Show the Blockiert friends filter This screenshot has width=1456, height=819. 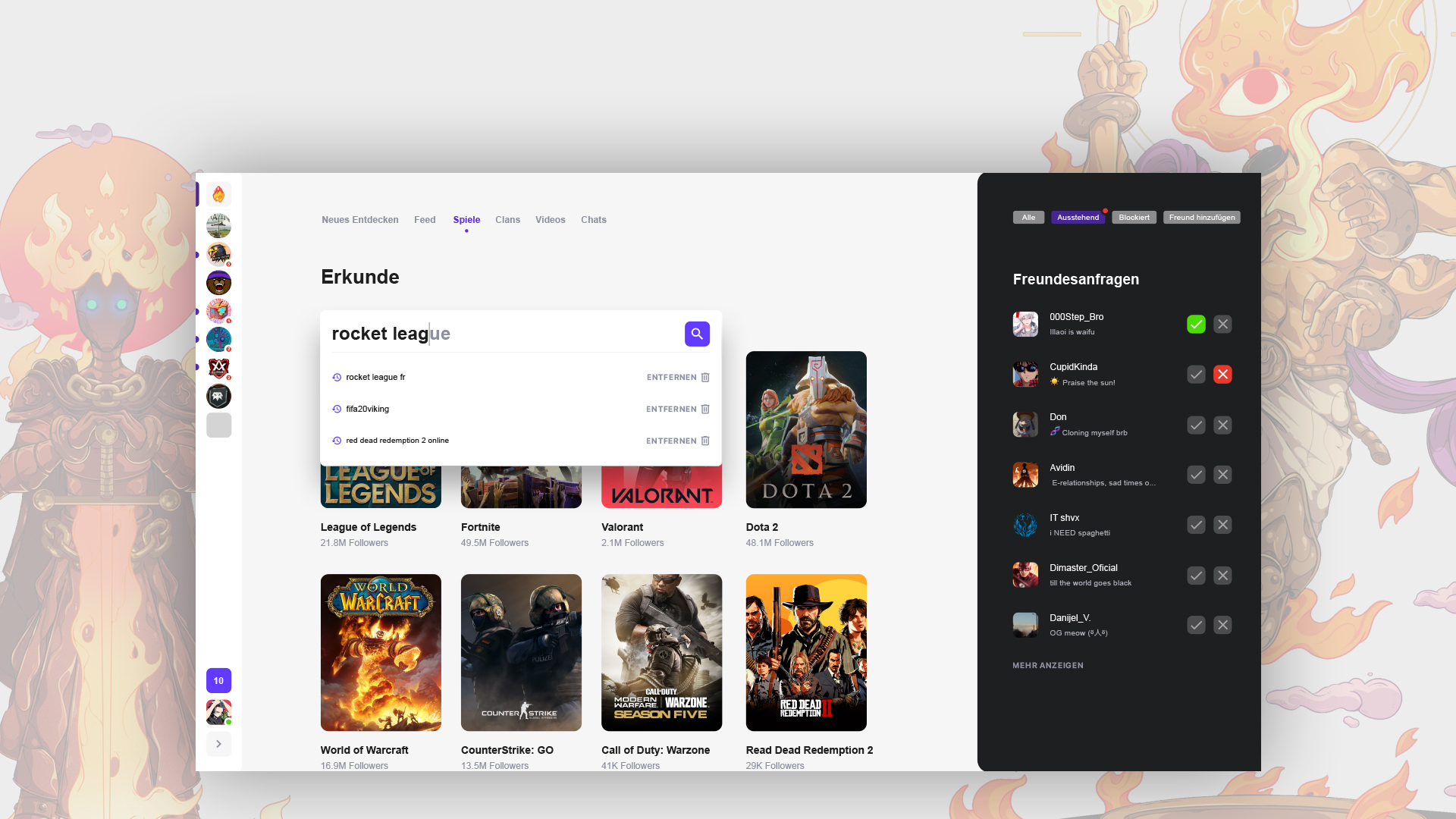(x=1134, y=218)
